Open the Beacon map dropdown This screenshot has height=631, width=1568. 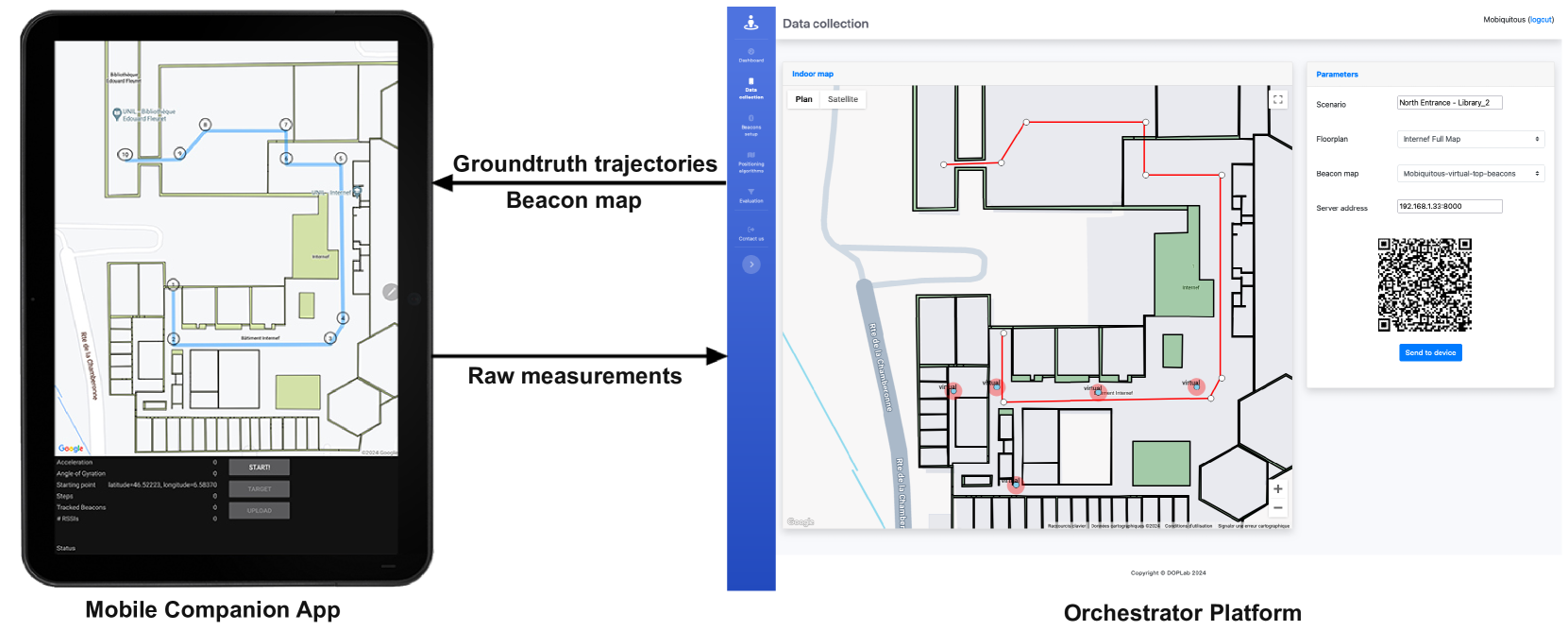(x=1471, y=174)
